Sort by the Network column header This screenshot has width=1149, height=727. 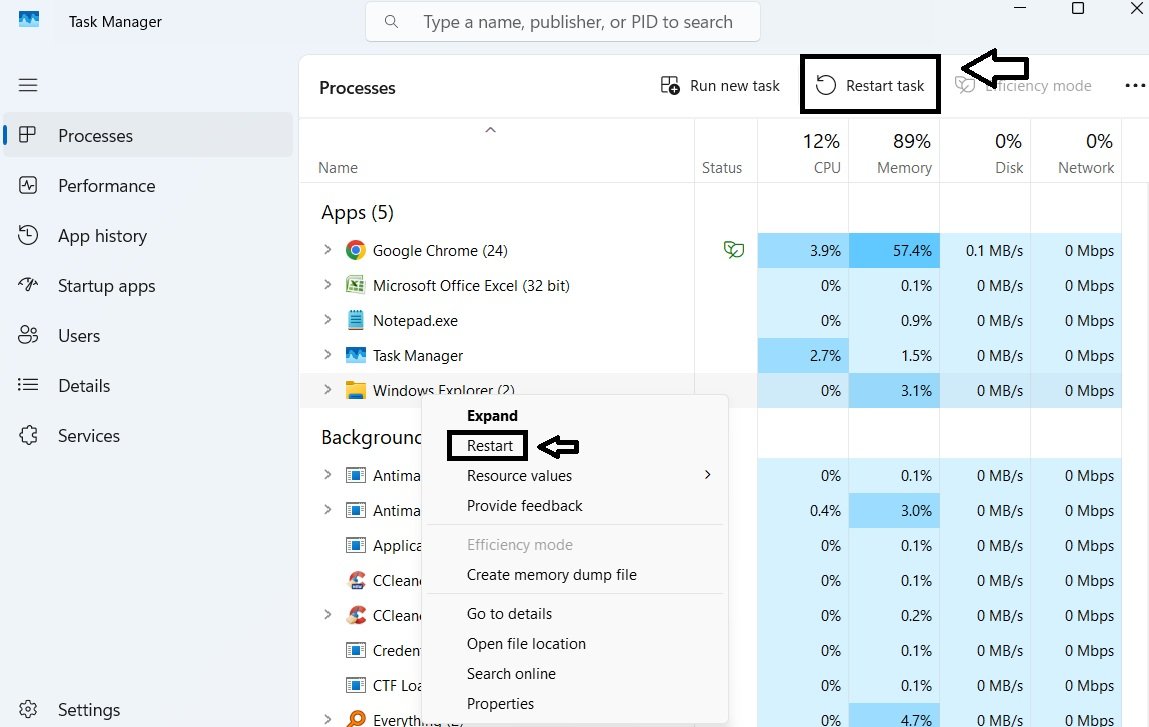coord(1086,168)
